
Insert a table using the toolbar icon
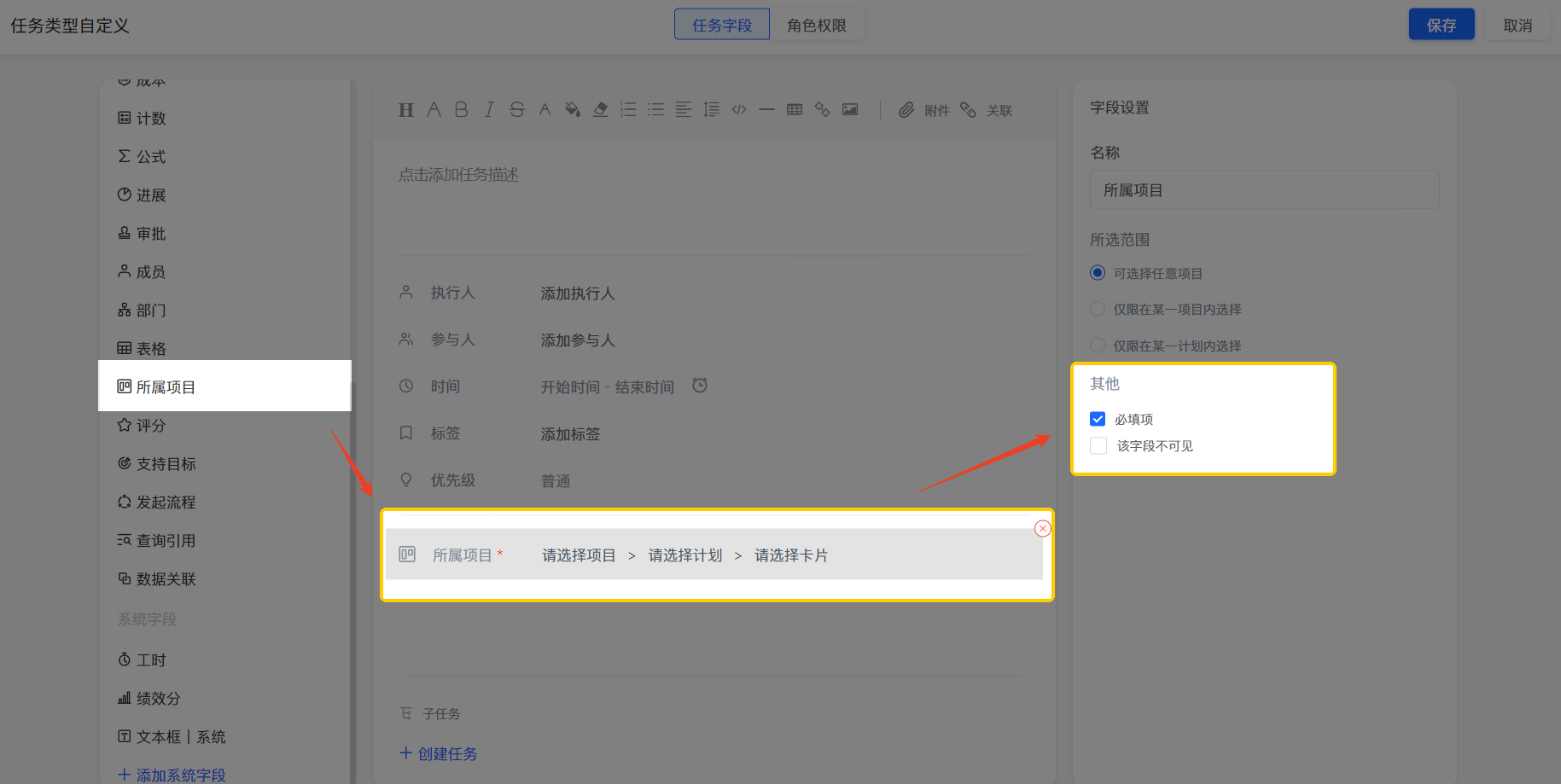coord(794,109)
